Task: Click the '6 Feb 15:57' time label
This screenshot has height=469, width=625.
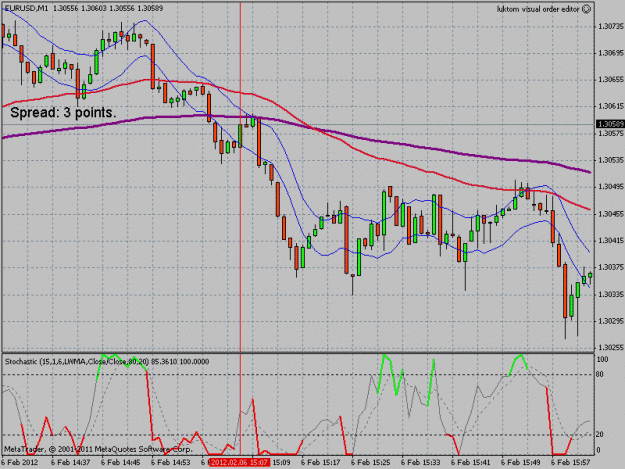Action: [571, 463]
